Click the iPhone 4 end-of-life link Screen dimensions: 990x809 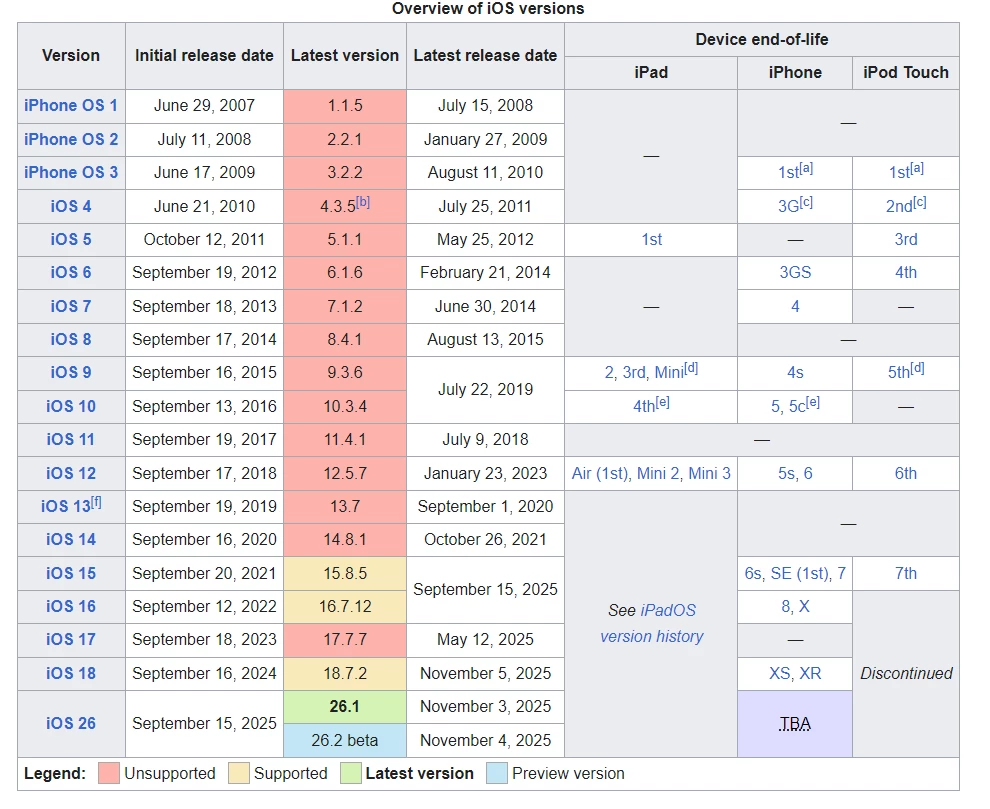[795, 306]
